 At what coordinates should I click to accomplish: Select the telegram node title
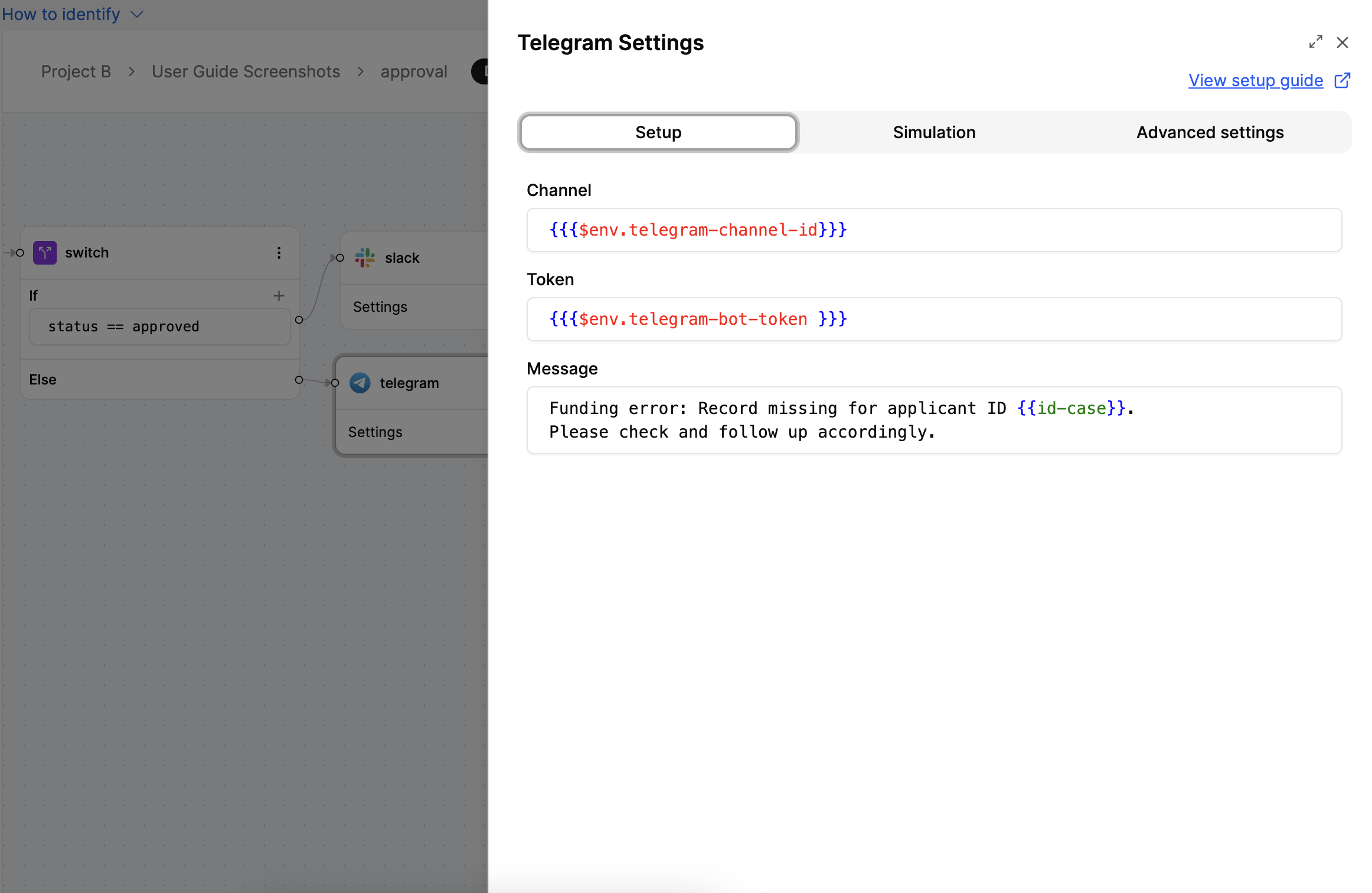[409, 383]
